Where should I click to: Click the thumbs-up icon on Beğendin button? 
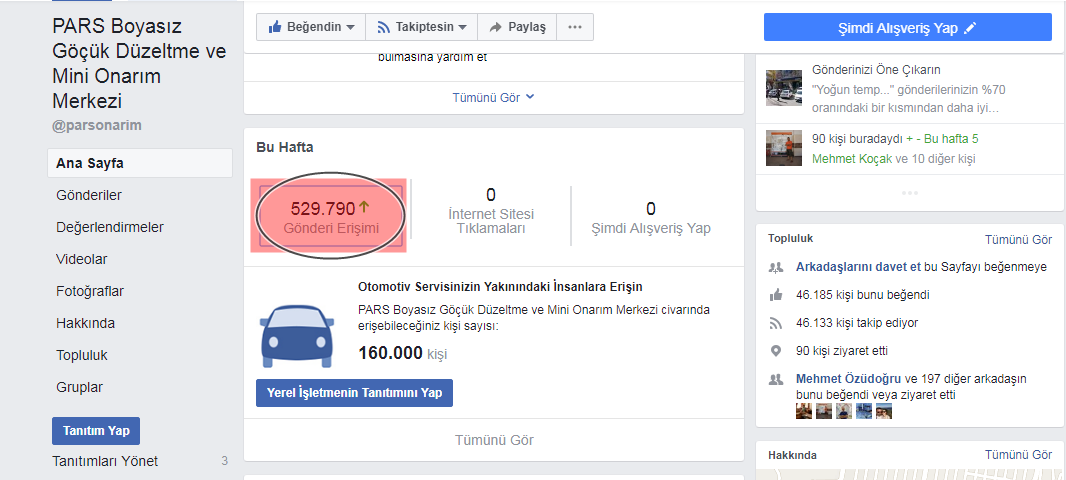click(275, 27)
